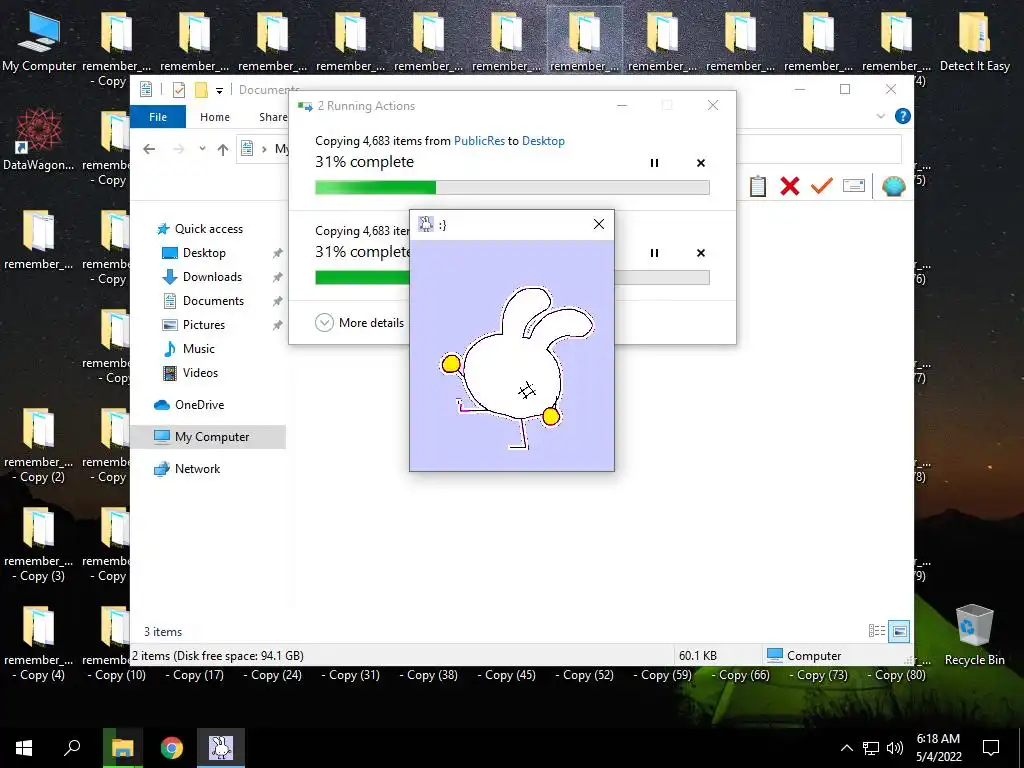
Task: Expand More details in copy dialog
Action: tap(360, 323)
